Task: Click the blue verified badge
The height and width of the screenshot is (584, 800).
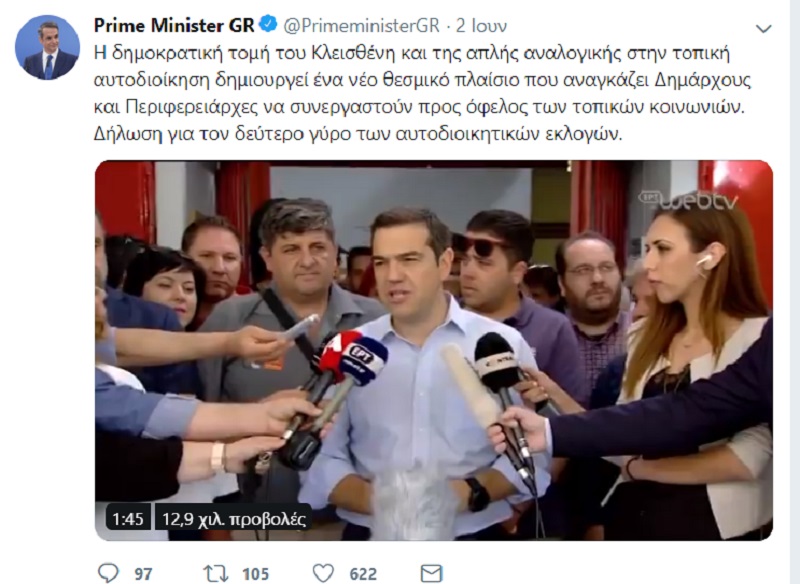Action: [268, 24]
